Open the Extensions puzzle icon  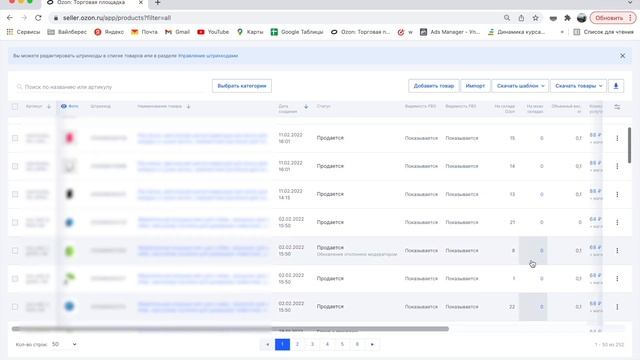567,18
